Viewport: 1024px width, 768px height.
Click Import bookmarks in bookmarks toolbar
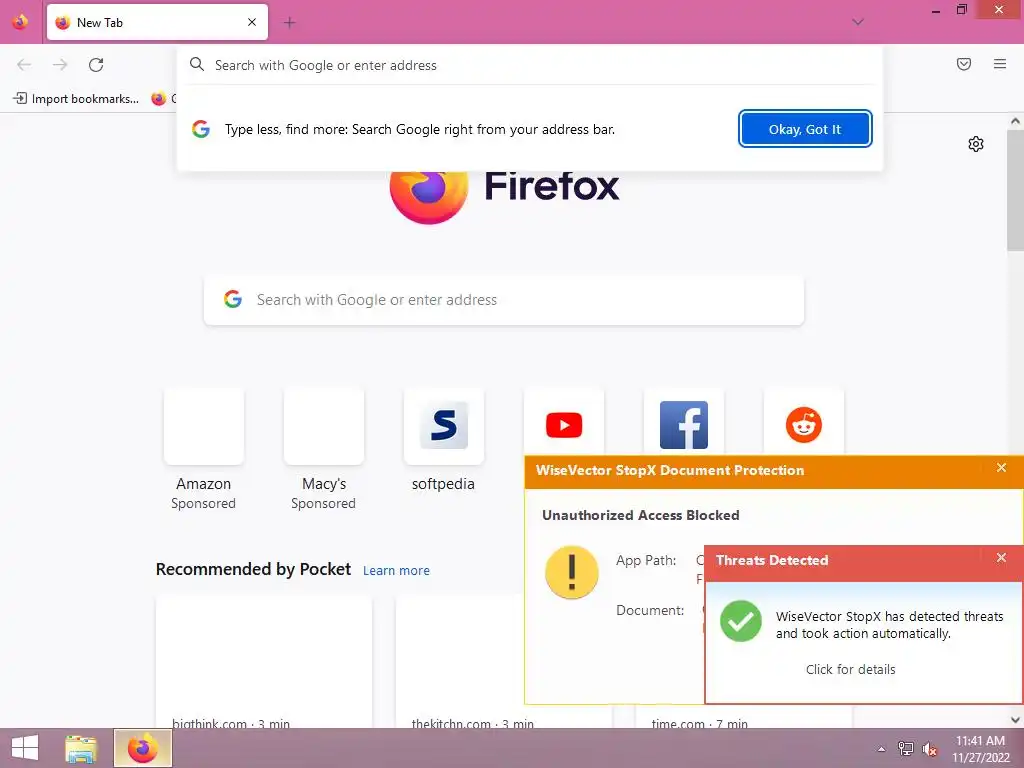(76, 99)
